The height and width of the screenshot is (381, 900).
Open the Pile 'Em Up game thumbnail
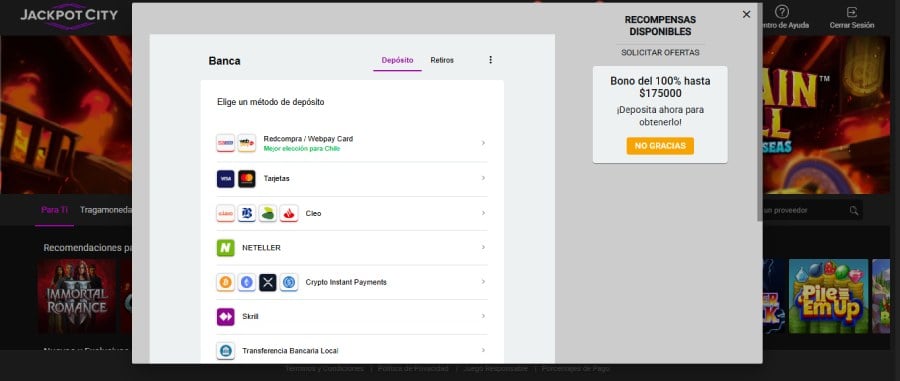[x=828, y=296]
